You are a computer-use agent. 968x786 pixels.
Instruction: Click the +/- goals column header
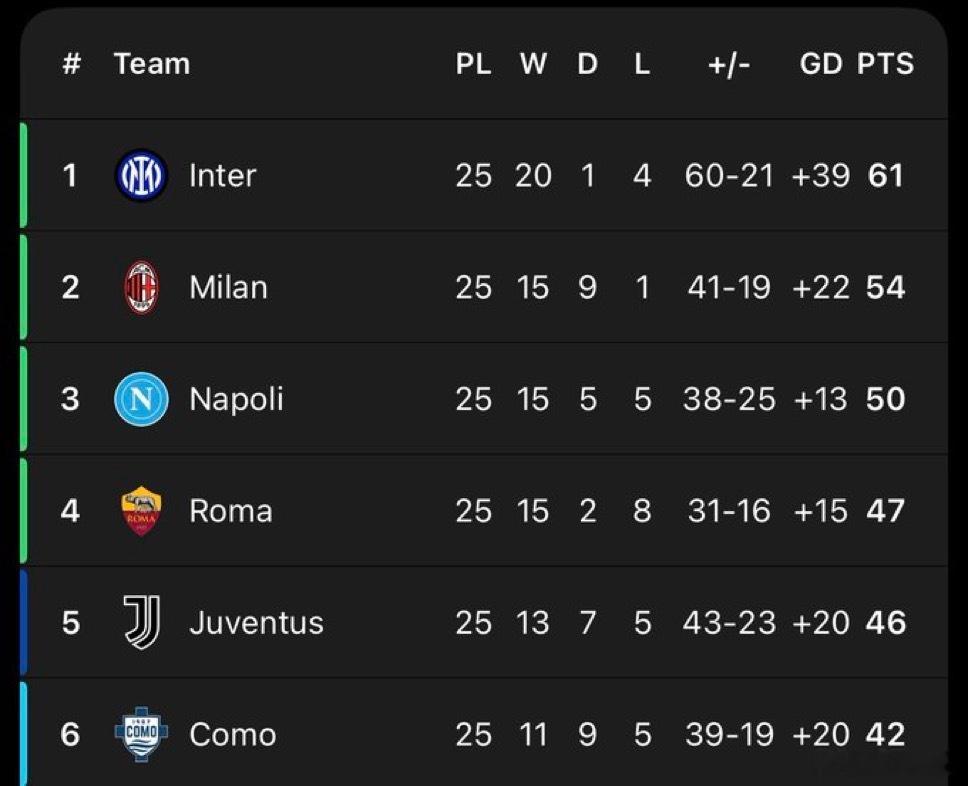tap(728, 64)
